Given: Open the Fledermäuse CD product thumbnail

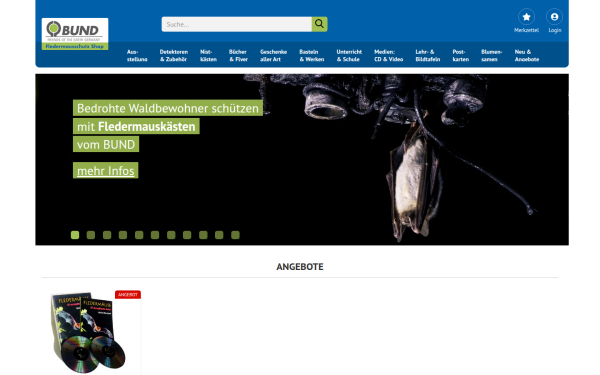Looking at the screenshot, I should tap(89, 333).
